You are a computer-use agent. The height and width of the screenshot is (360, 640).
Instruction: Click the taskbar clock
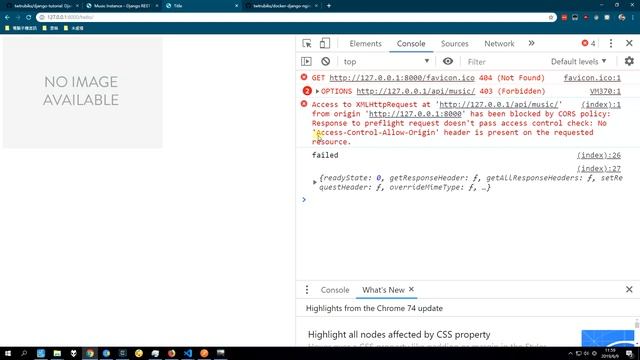click(x=610, y=353)
